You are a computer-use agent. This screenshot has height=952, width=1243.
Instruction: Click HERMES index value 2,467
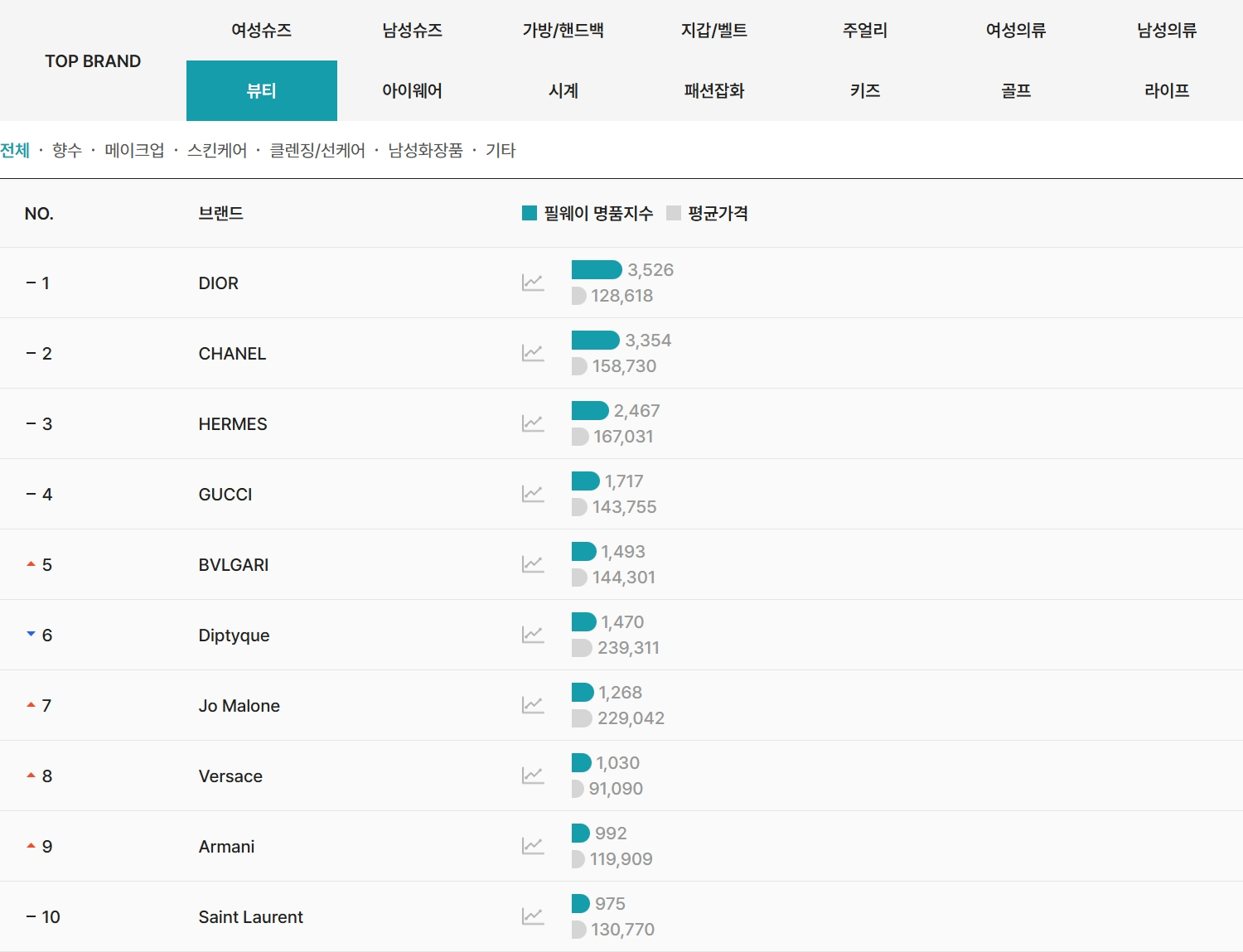pos(636,411)
